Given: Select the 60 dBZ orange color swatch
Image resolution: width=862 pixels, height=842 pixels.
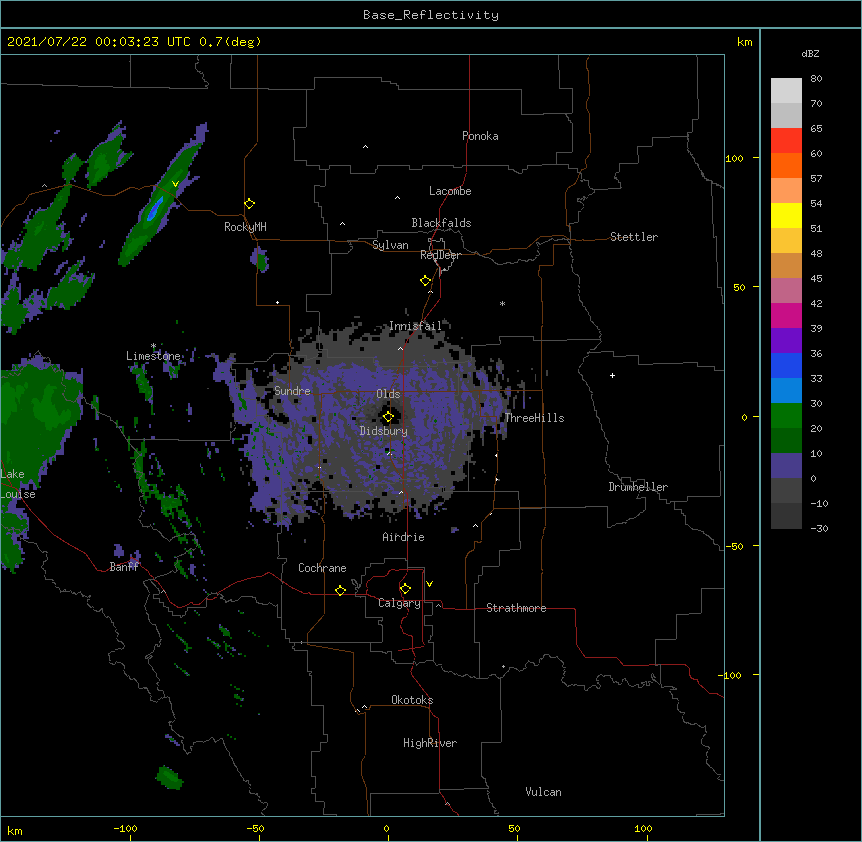Looking at the screenshot, I should pos(786,165).
